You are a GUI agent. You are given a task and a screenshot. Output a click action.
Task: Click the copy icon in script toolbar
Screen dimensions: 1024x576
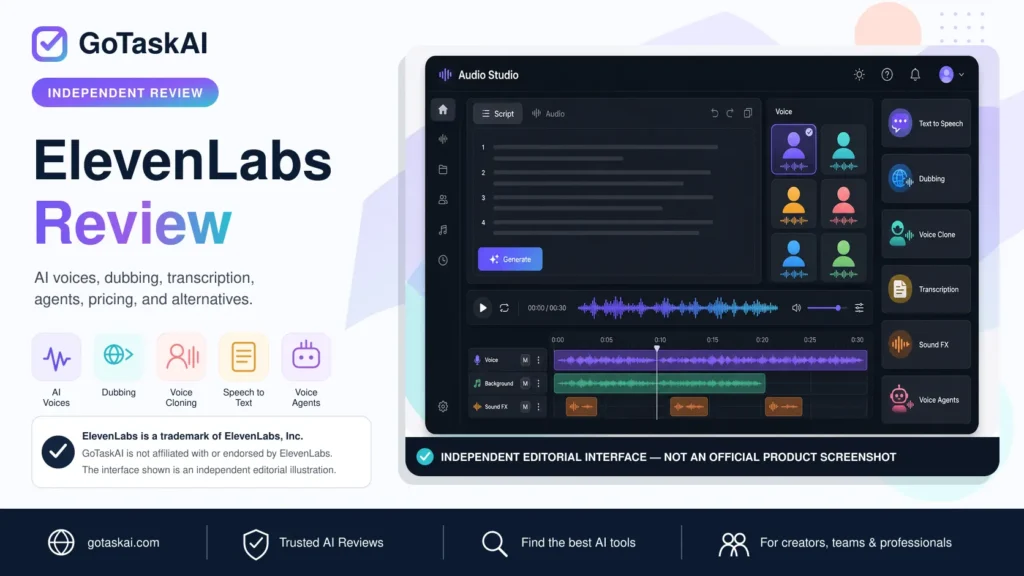tap(748, 113)
